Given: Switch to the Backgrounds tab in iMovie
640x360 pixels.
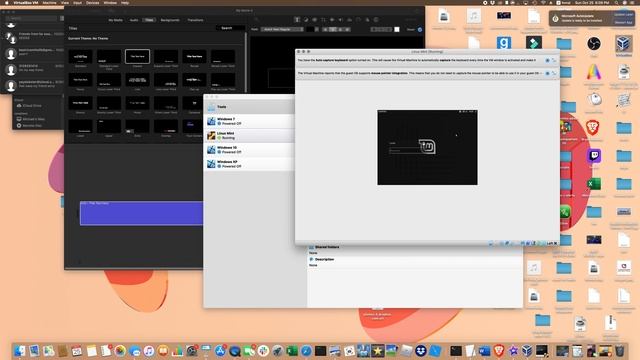Looking at the screenshot, I should (170, 20).
